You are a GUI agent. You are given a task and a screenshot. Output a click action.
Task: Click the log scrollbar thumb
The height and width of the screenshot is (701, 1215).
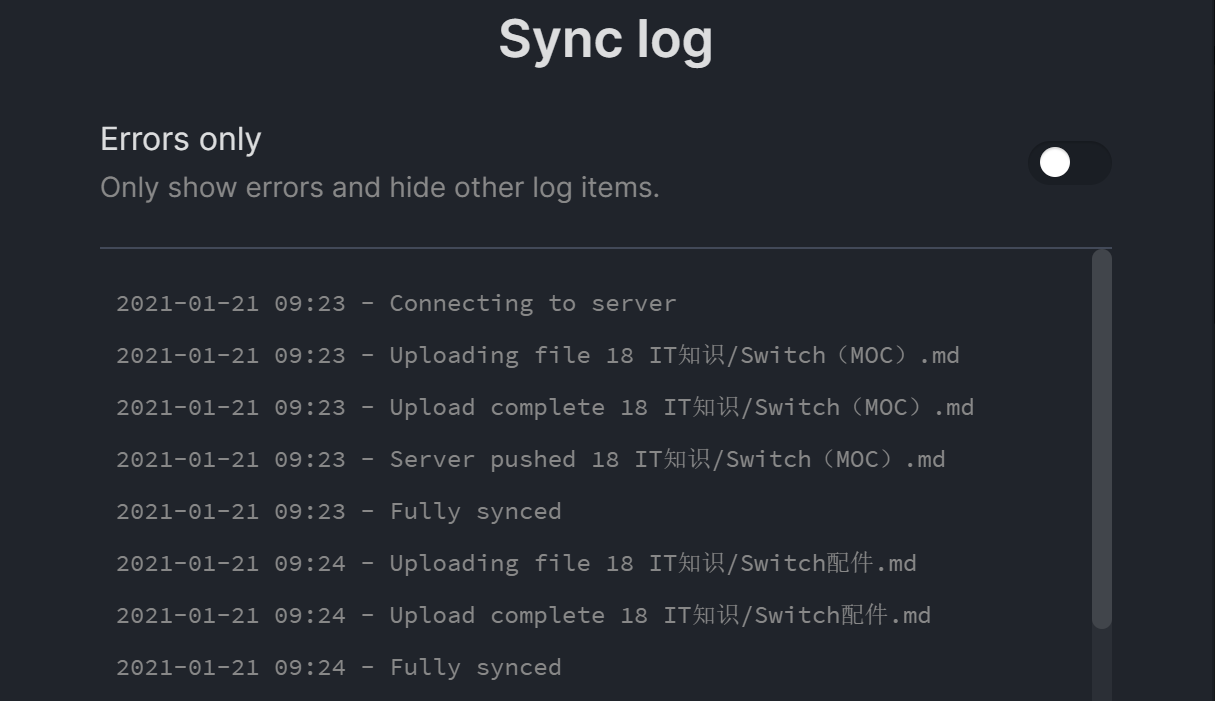pos(1101,438)
